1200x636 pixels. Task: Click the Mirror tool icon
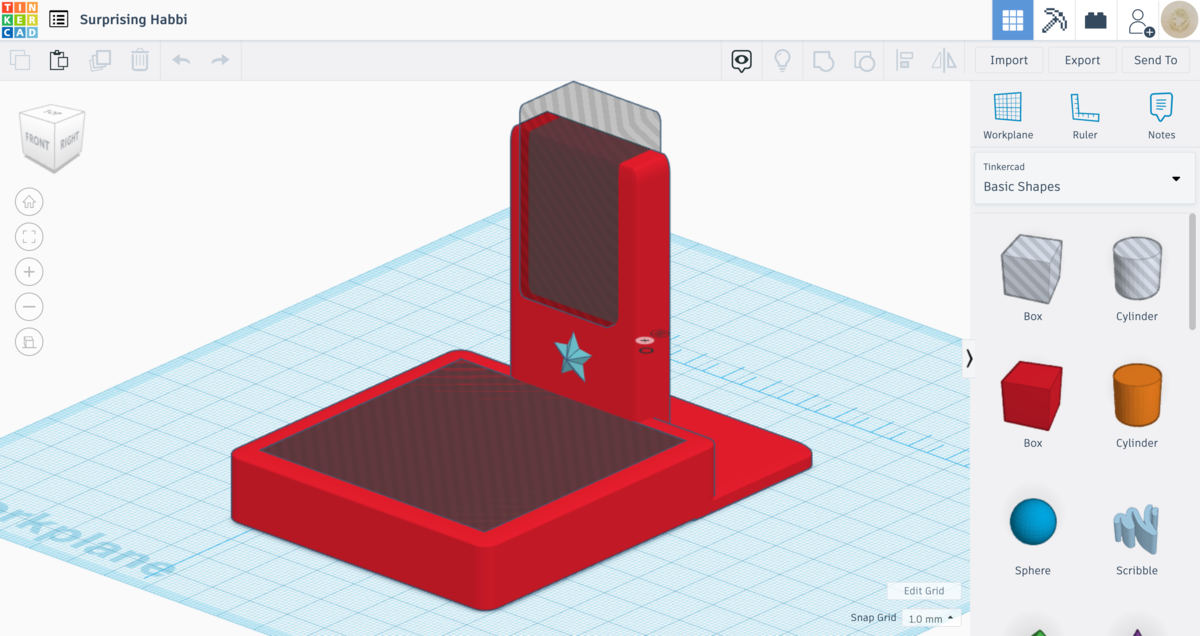[944, 61]
